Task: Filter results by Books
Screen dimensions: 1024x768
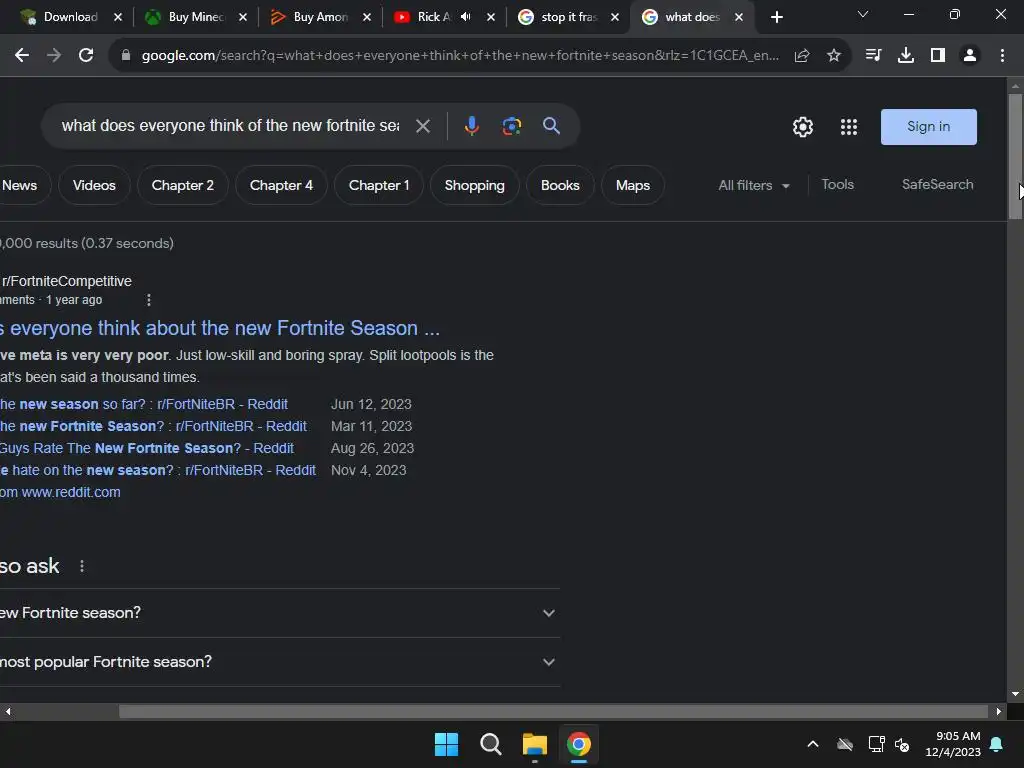Action: (560, 185)
